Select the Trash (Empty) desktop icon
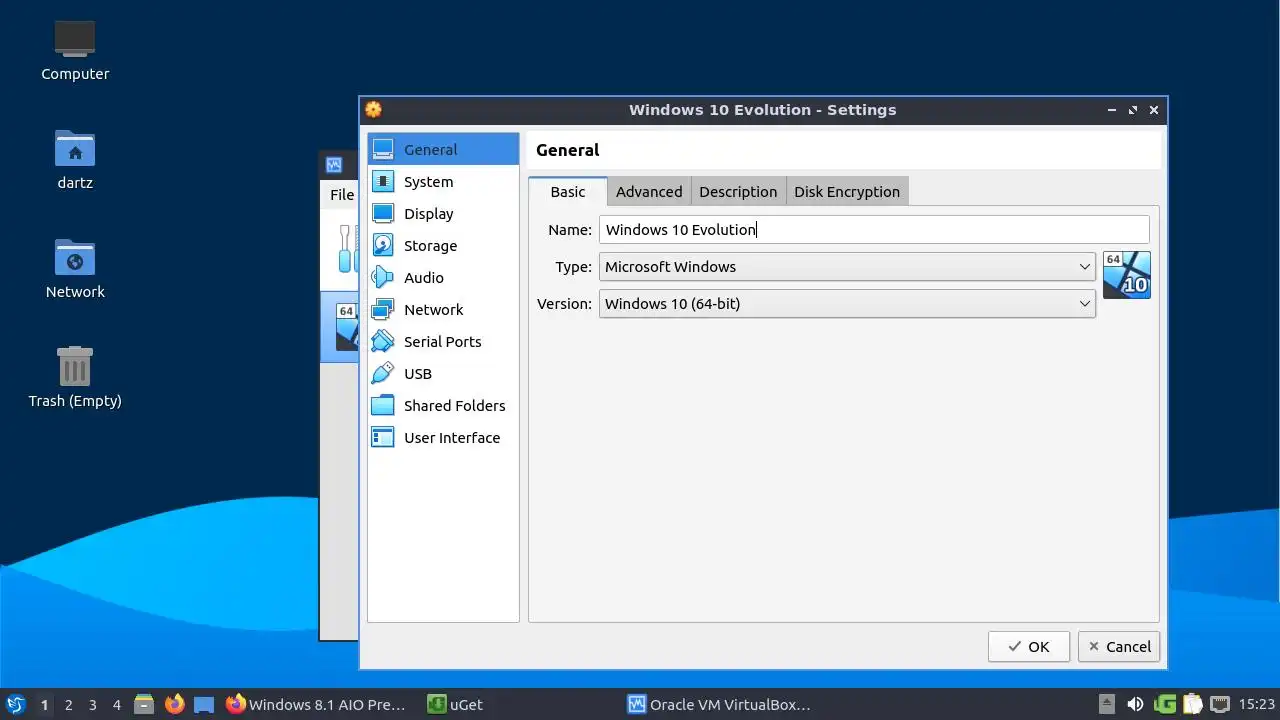This screenshot has width=1280, height=720. 75,377
